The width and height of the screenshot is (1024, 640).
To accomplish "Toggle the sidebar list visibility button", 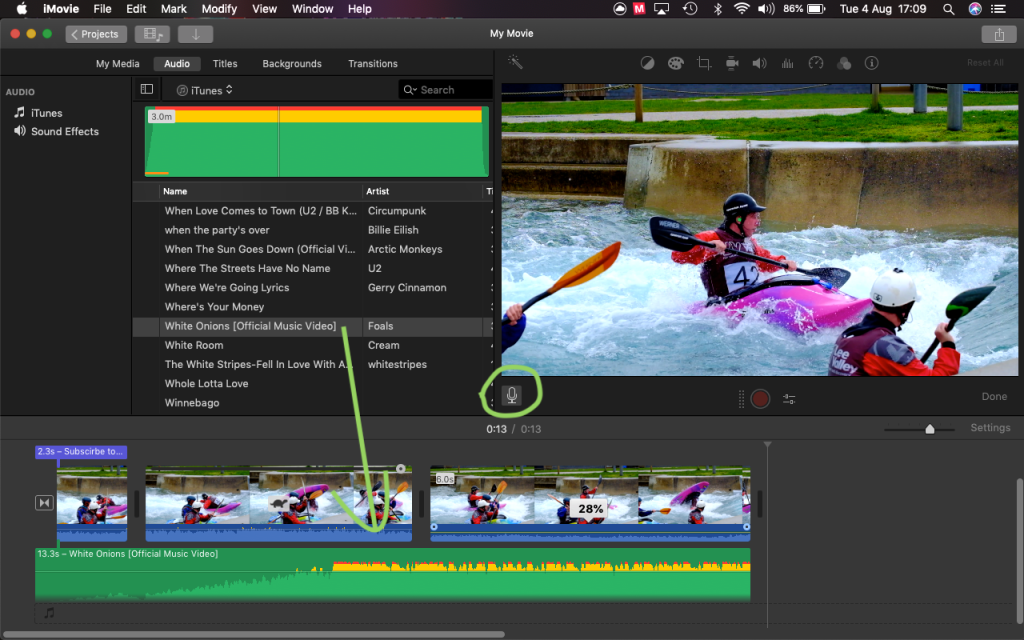I will coord(147,90).
